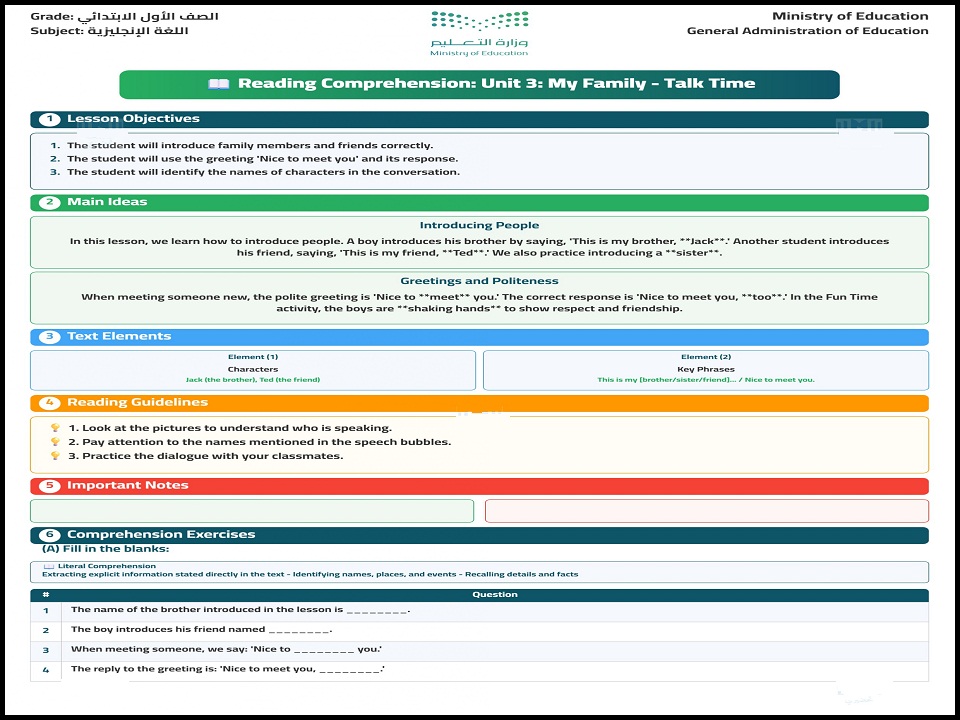Click the lightbulb icon beside first reading guideline
960x720 pixels.
coord(55,428)
